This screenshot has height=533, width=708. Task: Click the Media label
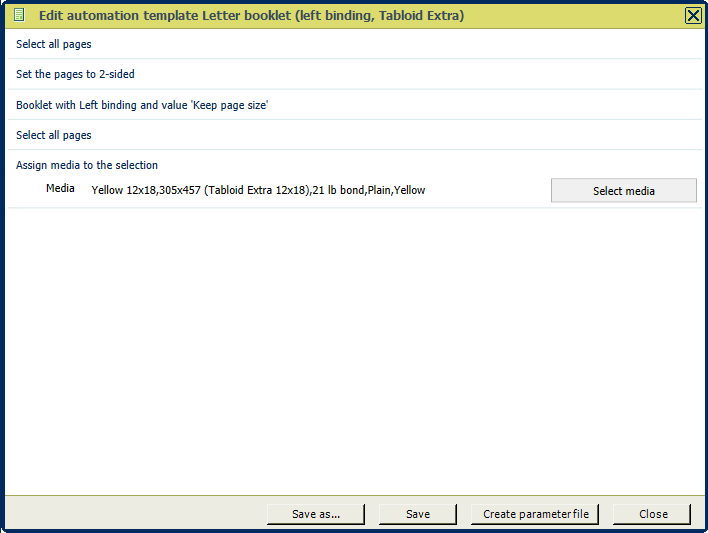coord(60,188)
